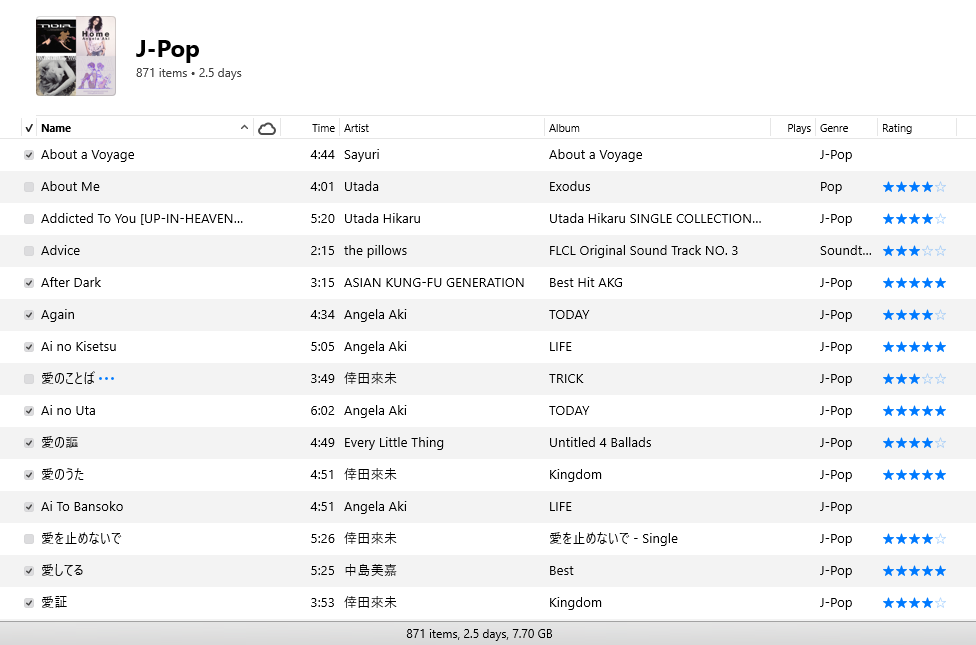This screenshot has height=645, width=976.
Task: Enable the About Me song checkbox
Action: coord(29,187)
